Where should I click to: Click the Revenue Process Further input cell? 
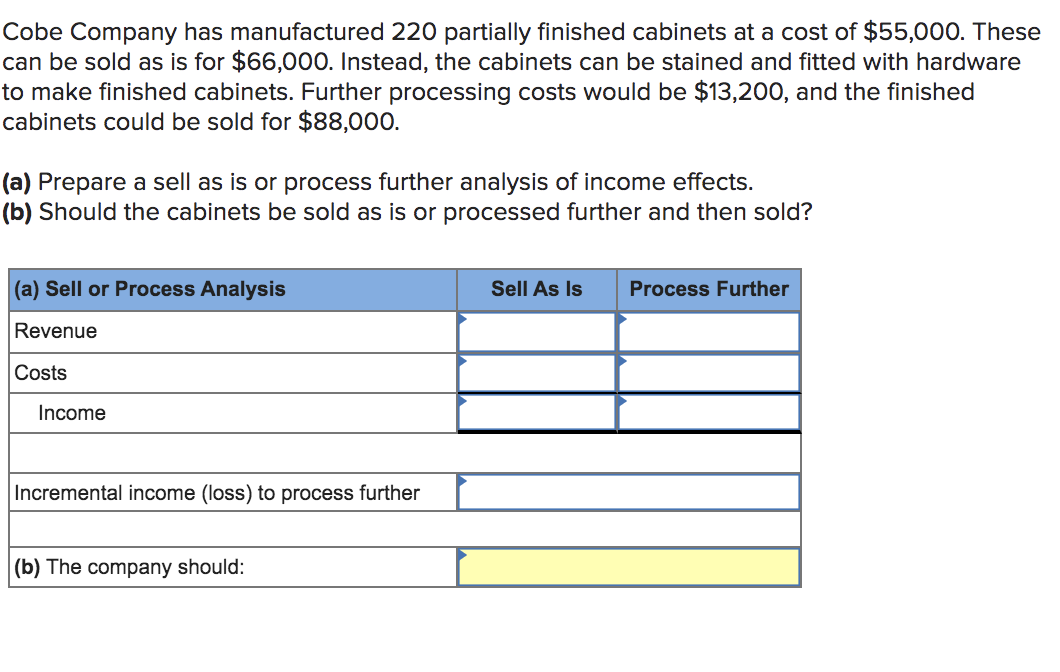pos(708,332)
